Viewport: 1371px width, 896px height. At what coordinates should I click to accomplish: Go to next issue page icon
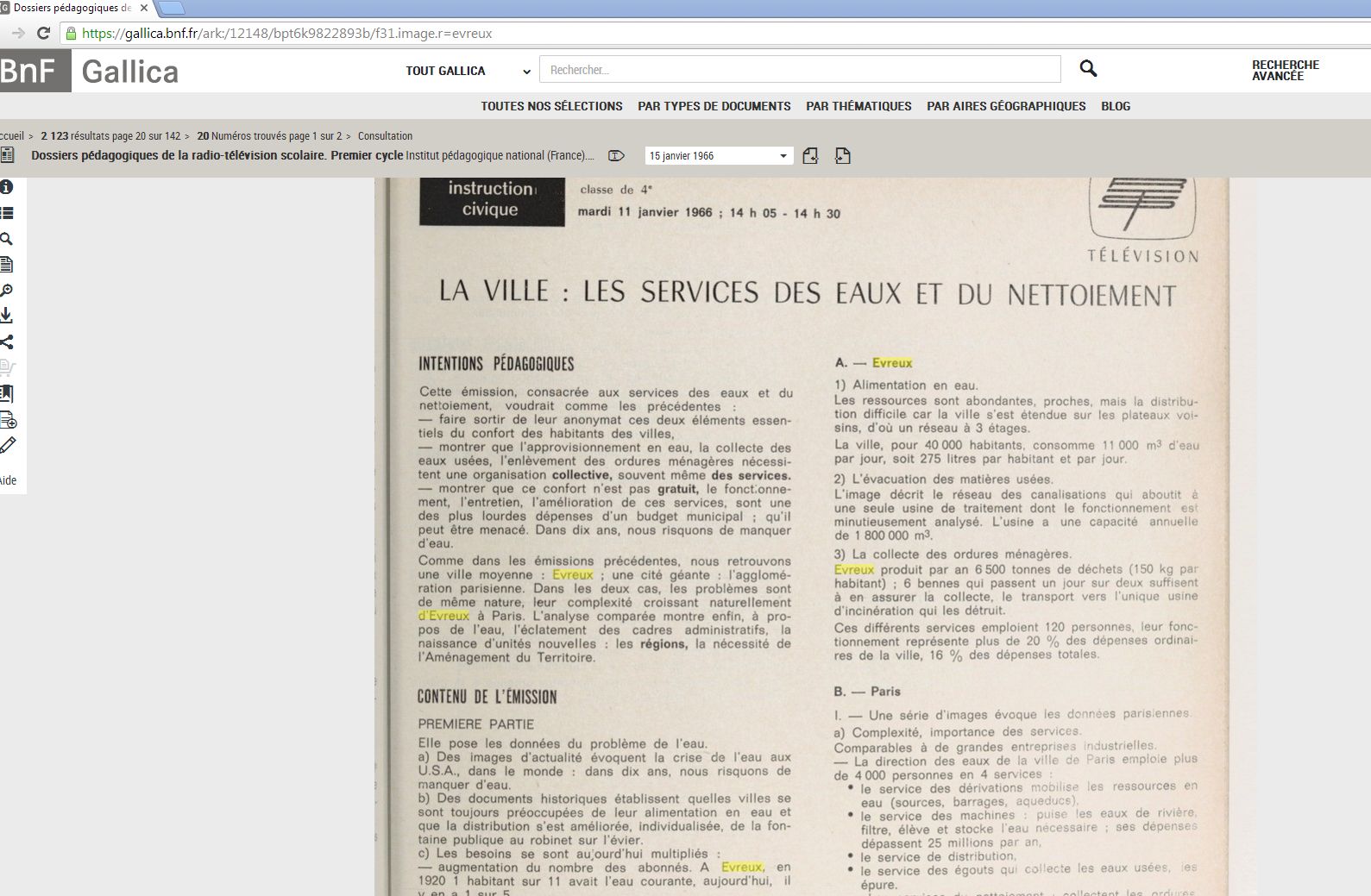click(843, 156)
